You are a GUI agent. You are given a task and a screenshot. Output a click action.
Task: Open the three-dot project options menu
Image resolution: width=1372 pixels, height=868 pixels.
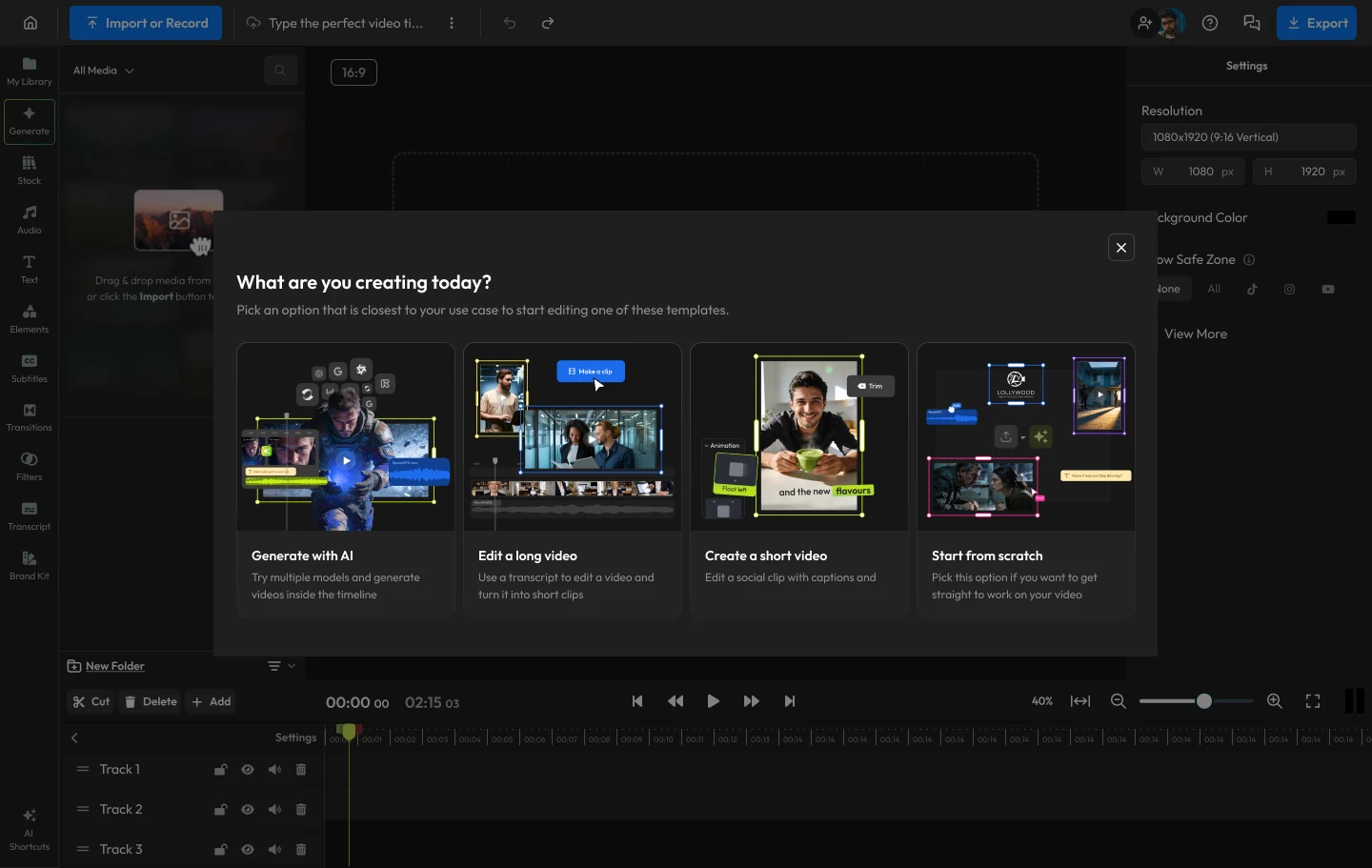click(452, 23)
